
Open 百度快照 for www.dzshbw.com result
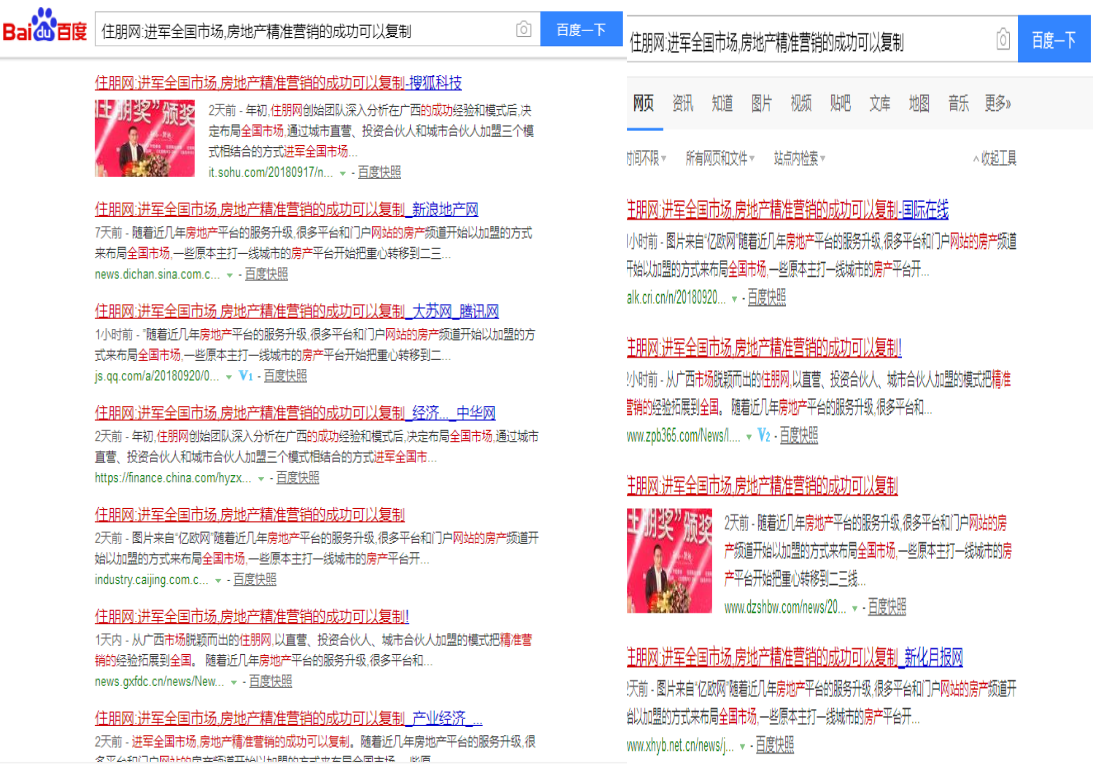(x=887, y=607)
